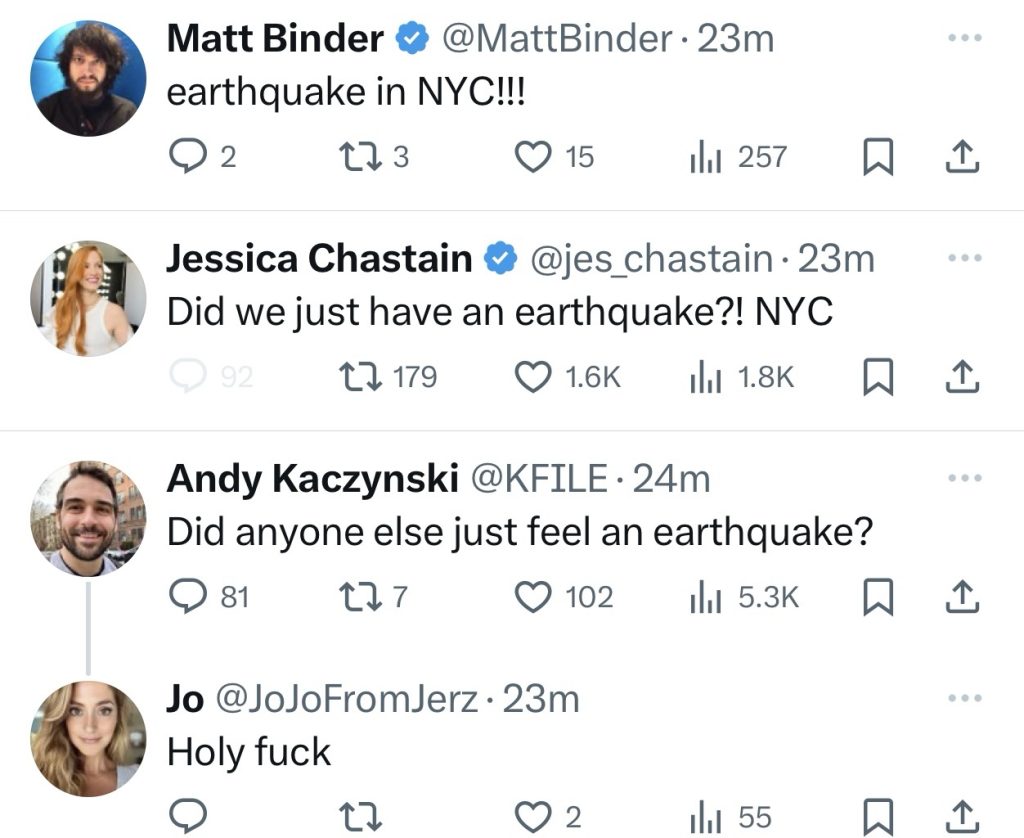The image size is (1024, 838).
Task: Share Jo's reply tweet
Action: point(960,817)
